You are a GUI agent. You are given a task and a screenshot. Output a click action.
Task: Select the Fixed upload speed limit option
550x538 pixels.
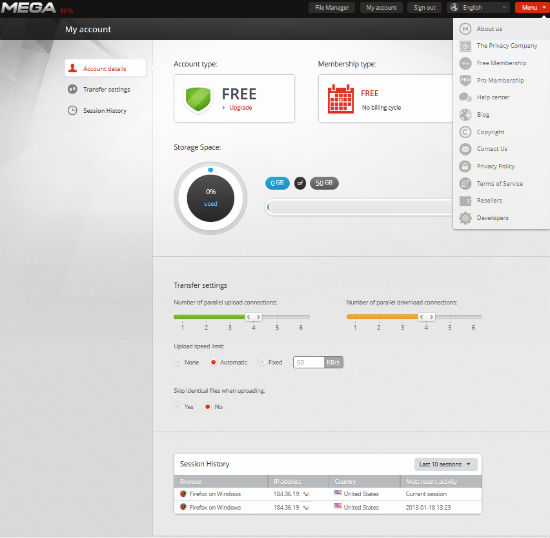pos(261,362)
